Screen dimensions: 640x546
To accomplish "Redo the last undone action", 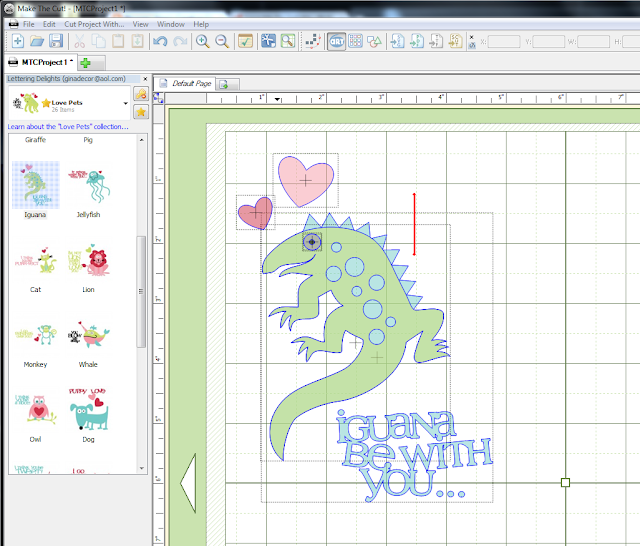I will point(180,41).
